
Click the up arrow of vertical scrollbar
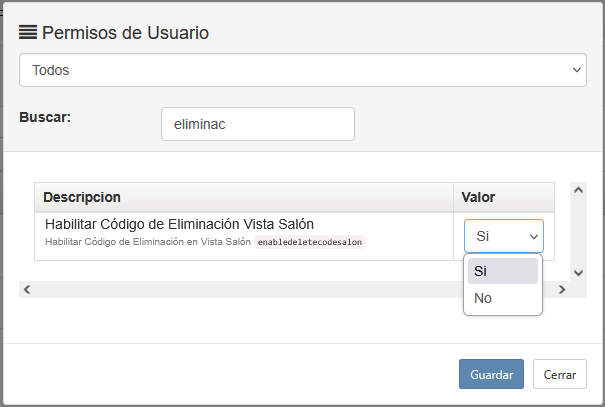point(578,190)
